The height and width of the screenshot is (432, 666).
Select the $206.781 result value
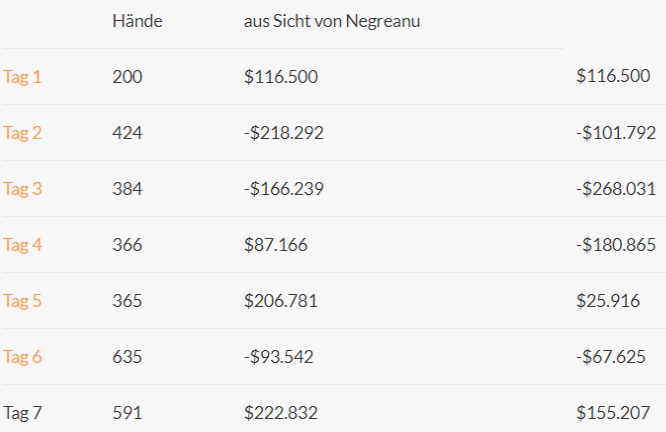[281, 300]
